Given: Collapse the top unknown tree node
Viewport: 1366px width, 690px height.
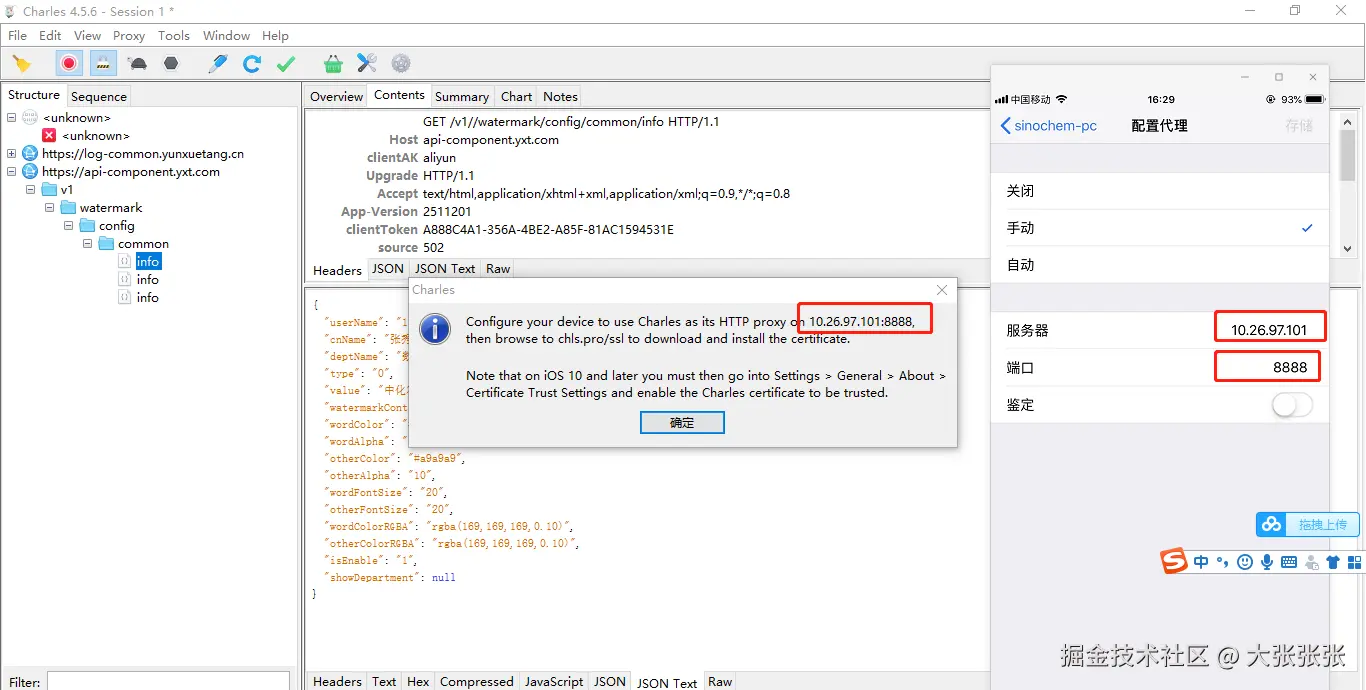Looking at the screenshot, I should tap(11, 117).
